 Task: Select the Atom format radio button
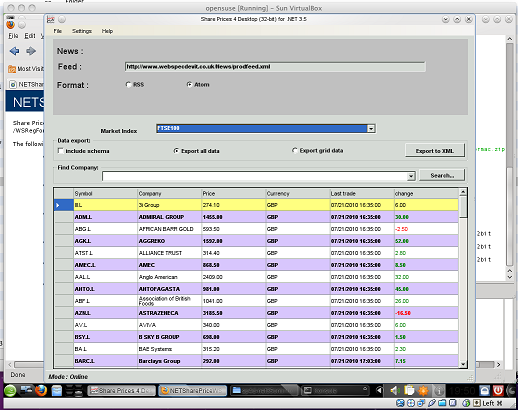[189, 85]
